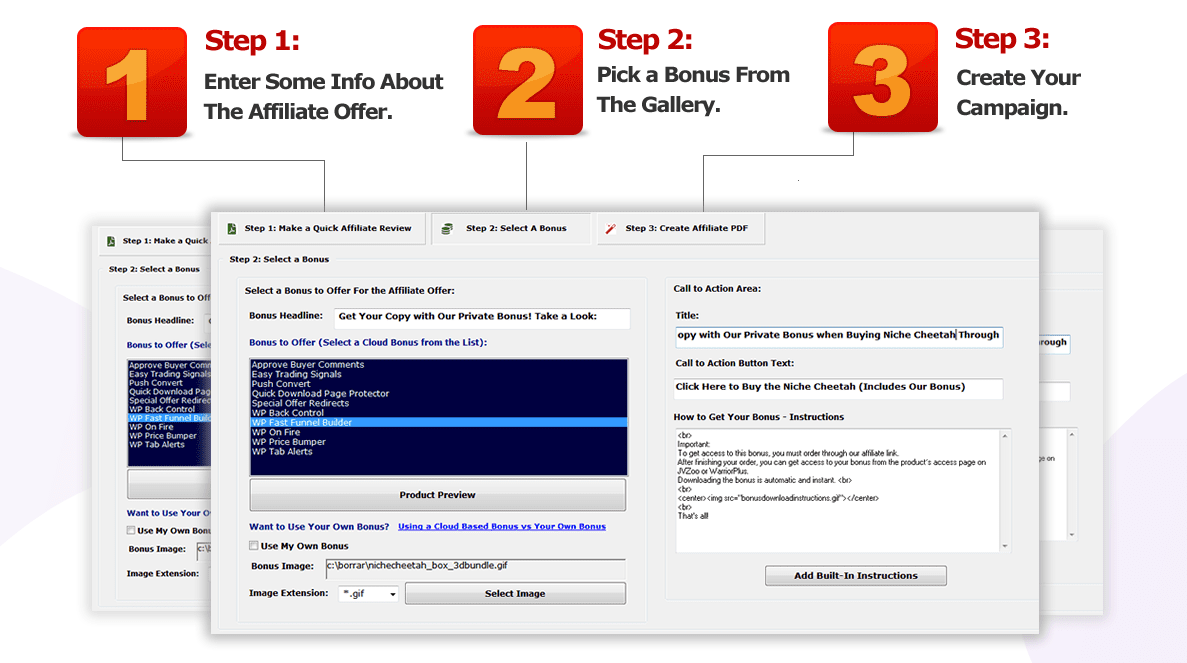Select WP On Fire in back window list
Image resolution: width=1187 pixels, height=663 pixels.
pos(169,428)
